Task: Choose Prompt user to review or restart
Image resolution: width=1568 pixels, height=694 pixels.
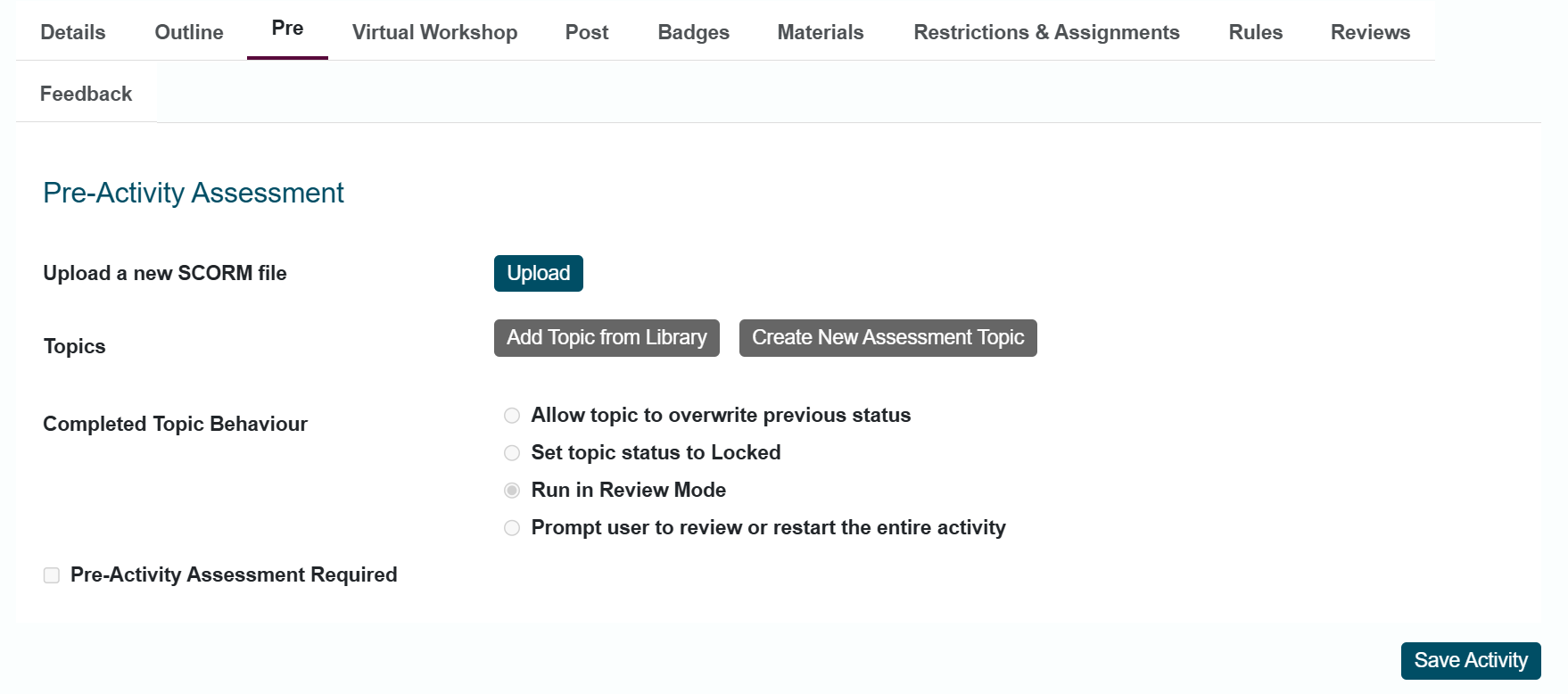Action: tap(512, 528)
